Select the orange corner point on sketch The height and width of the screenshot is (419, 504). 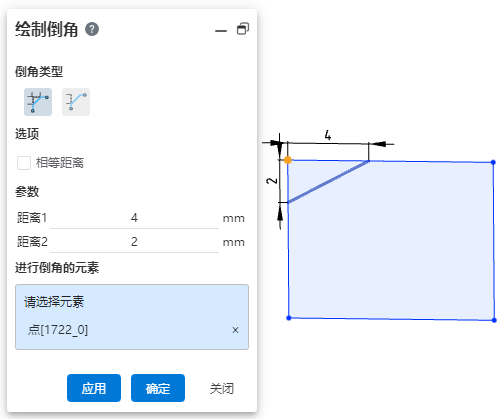(288, 160)
